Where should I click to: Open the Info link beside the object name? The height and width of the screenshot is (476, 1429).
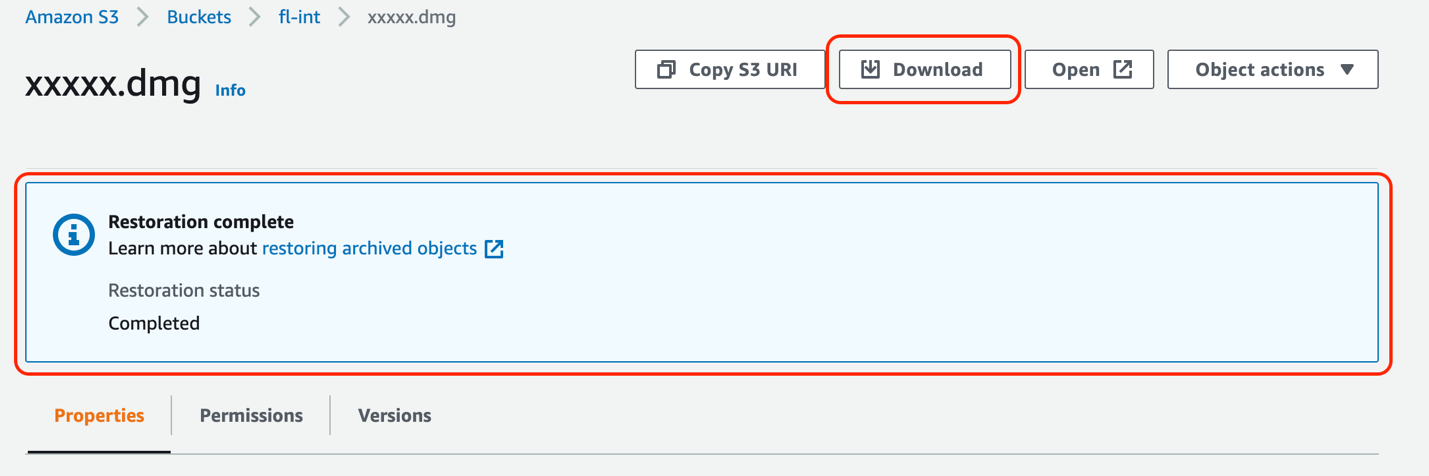230,90
